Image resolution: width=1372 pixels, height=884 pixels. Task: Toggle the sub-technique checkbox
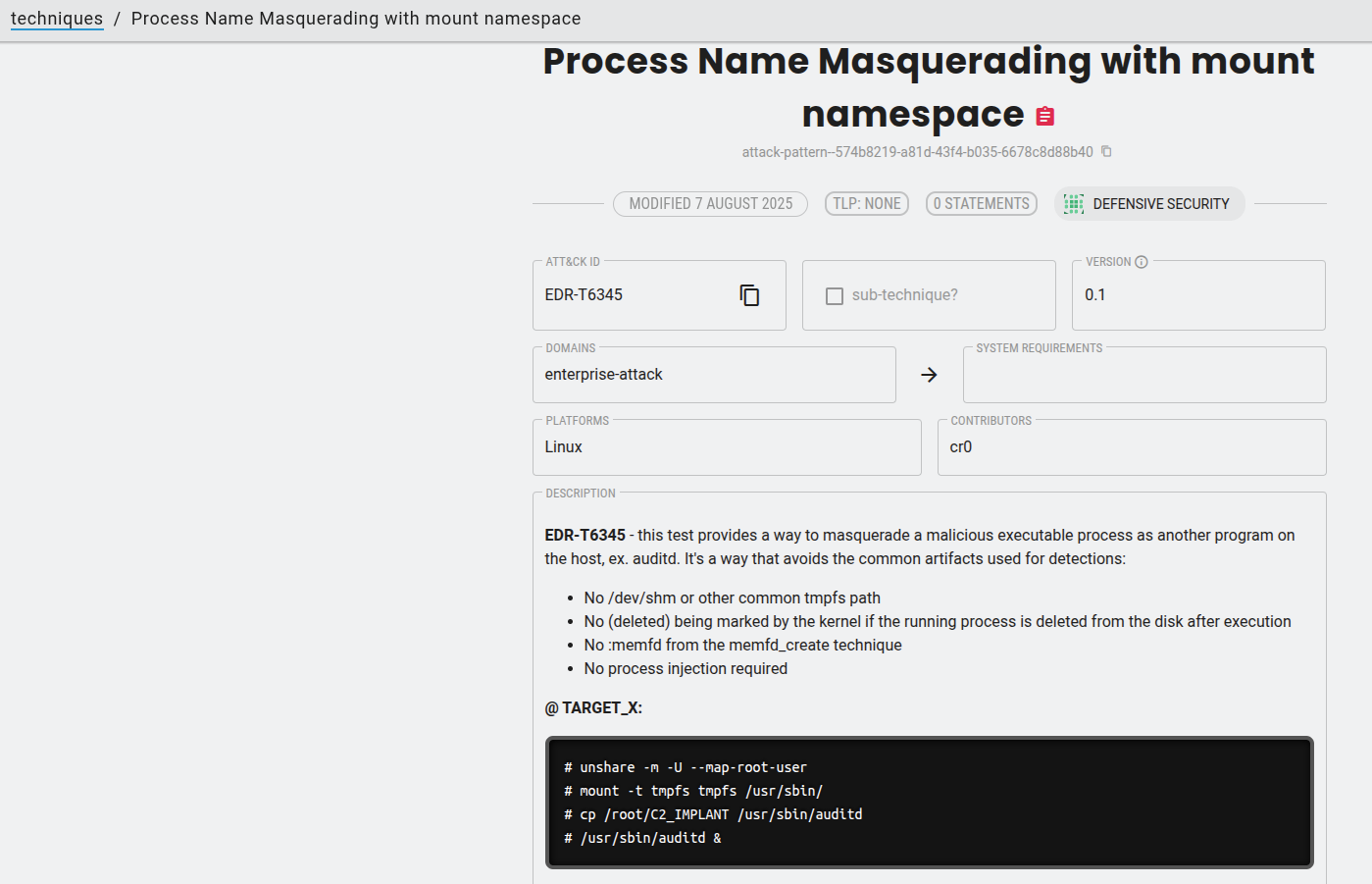[x=835, y=295]
